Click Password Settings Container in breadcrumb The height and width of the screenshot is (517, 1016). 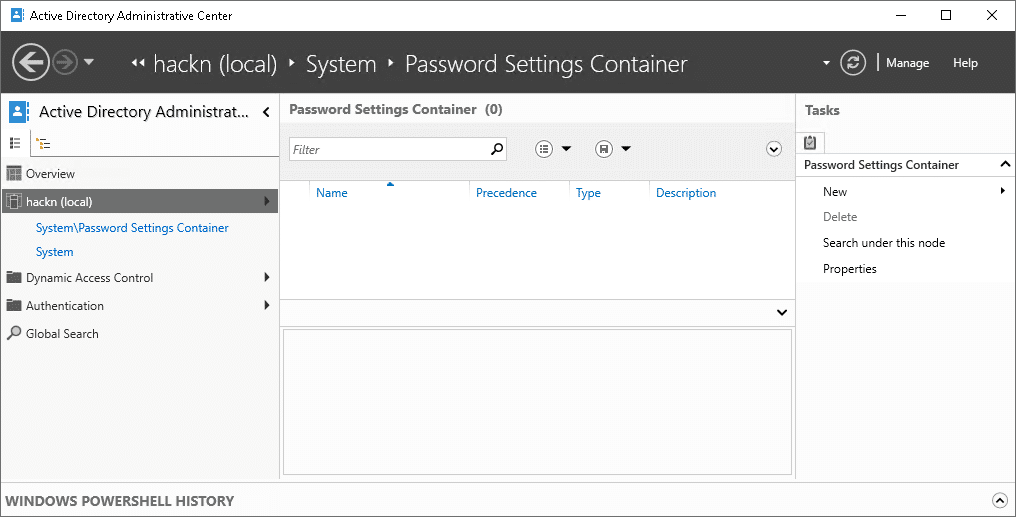[546, 64]
